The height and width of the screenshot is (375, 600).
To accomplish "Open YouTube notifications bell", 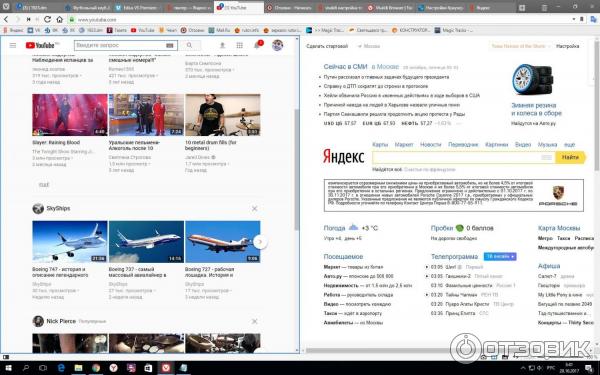I will 257,45.
